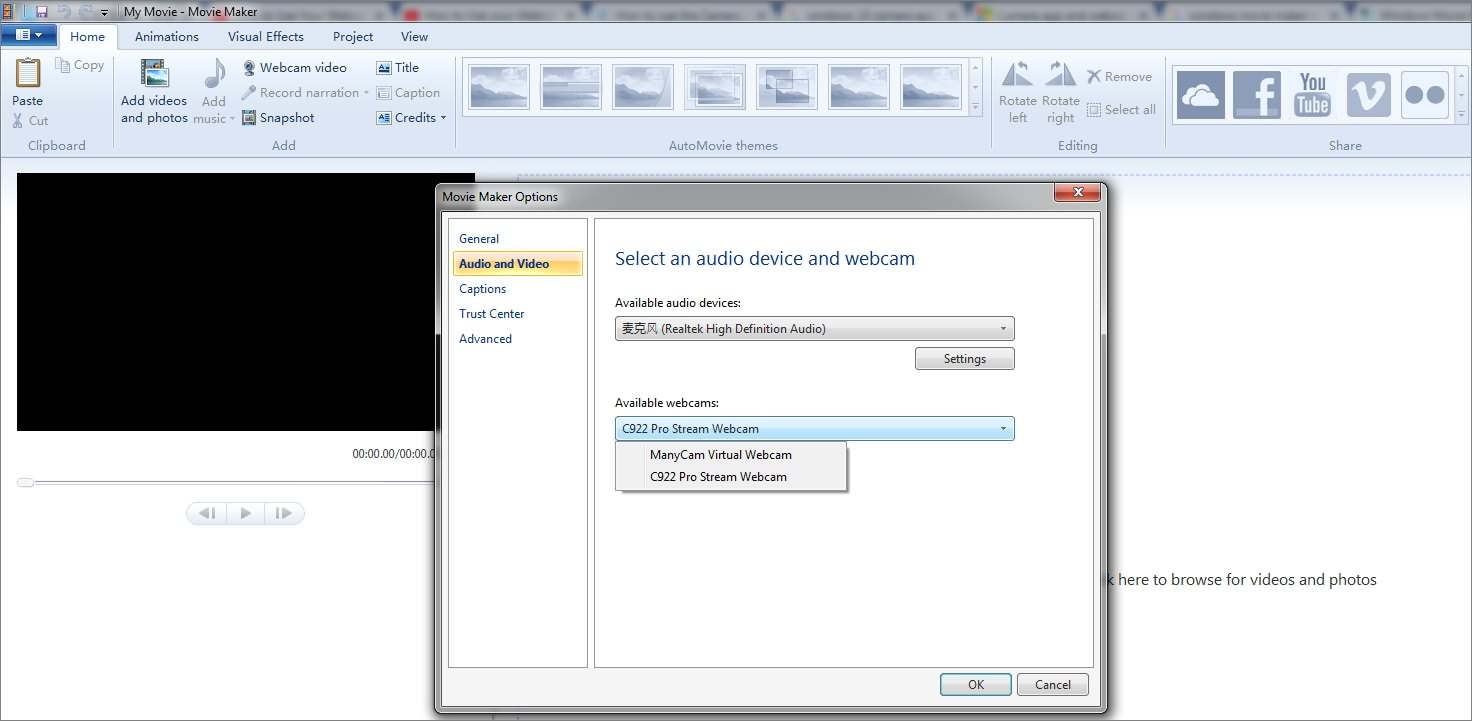Select Audio and Video options category
Screen dimensions: 1472x721
(x=518, y=264)
